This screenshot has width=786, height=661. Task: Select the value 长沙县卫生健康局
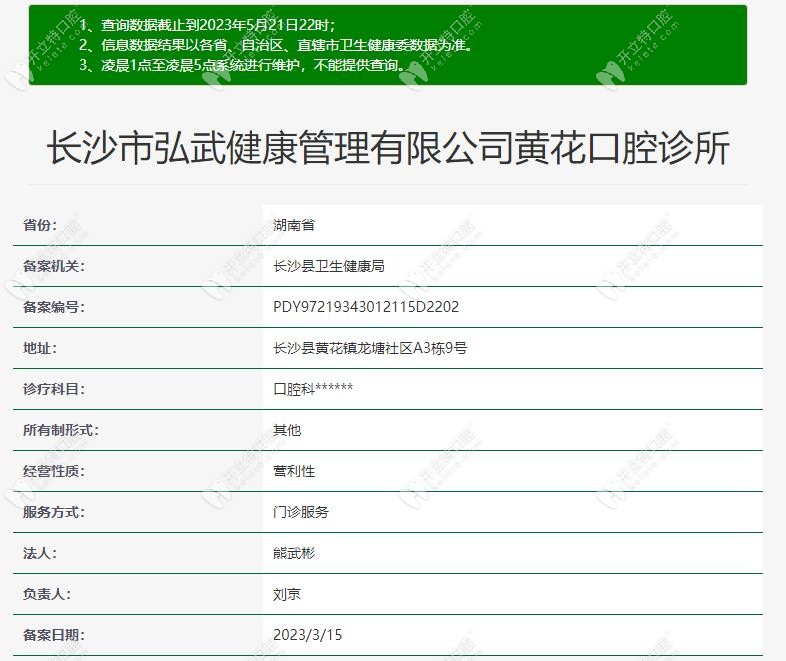[x=329, y=266]
